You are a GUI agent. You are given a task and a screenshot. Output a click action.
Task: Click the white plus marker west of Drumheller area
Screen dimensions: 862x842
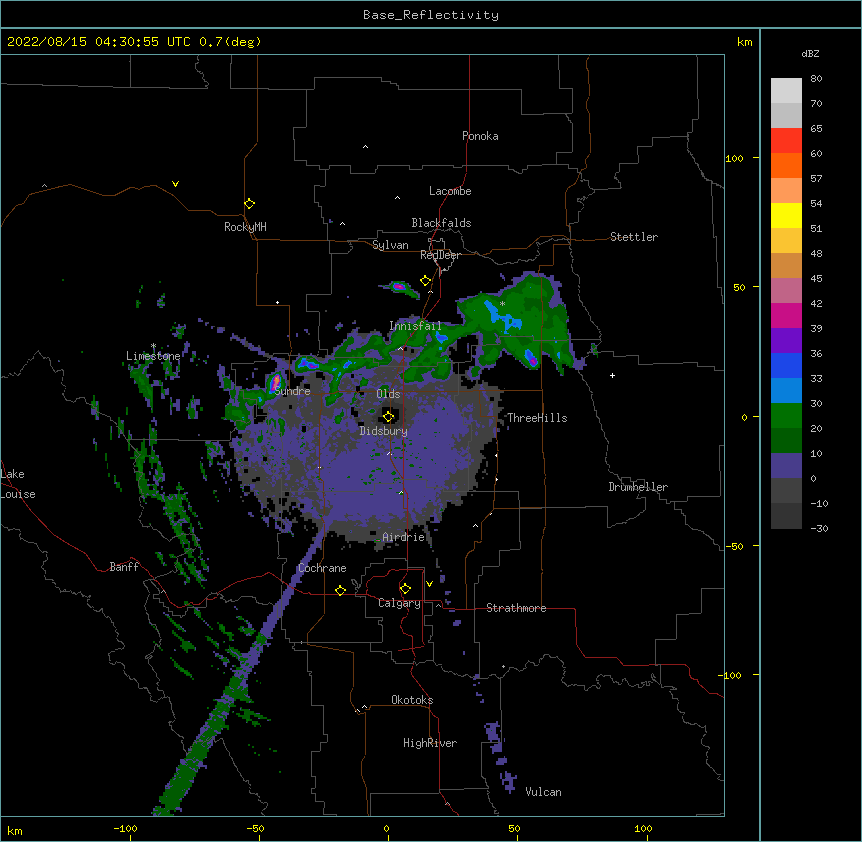pyautogui.click(x=612, y=375)
